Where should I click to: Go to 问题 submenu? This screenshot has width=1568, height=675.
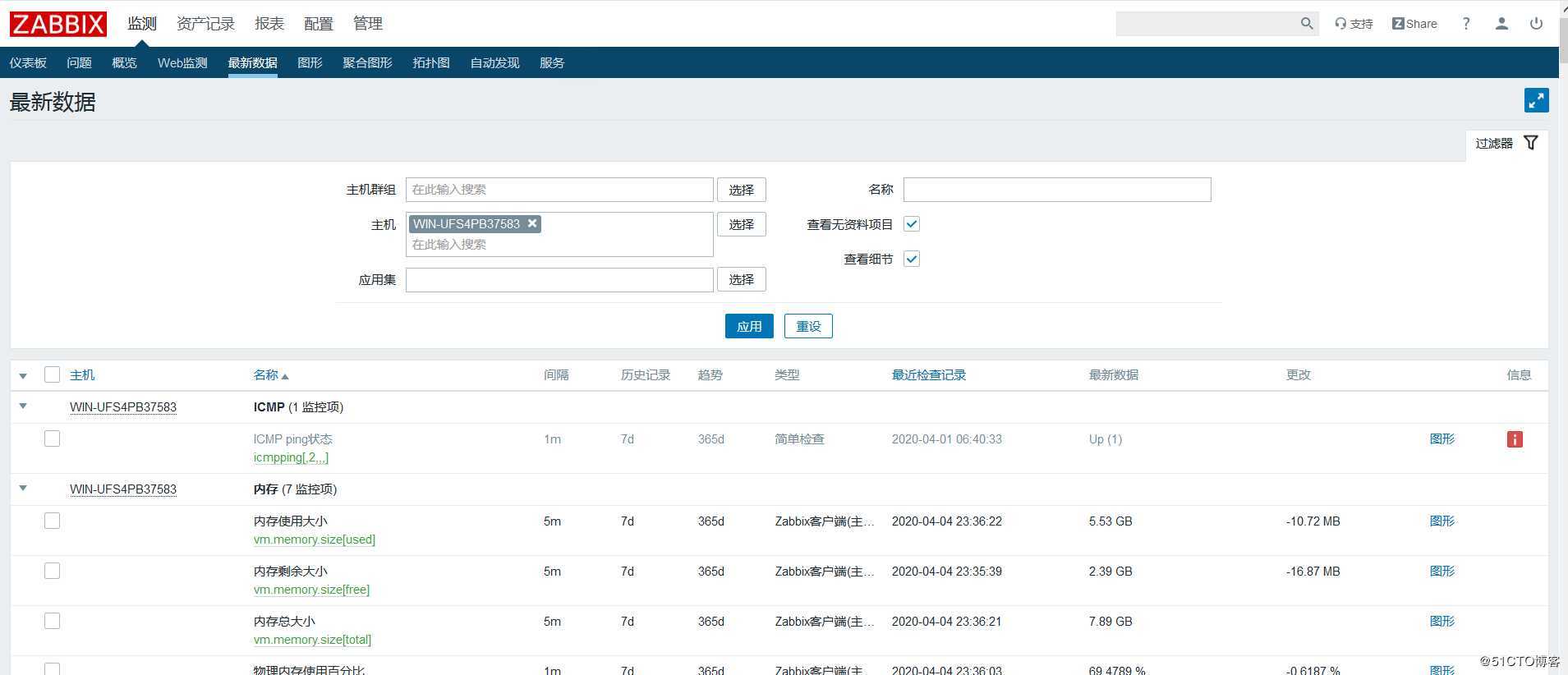(79, 62)
